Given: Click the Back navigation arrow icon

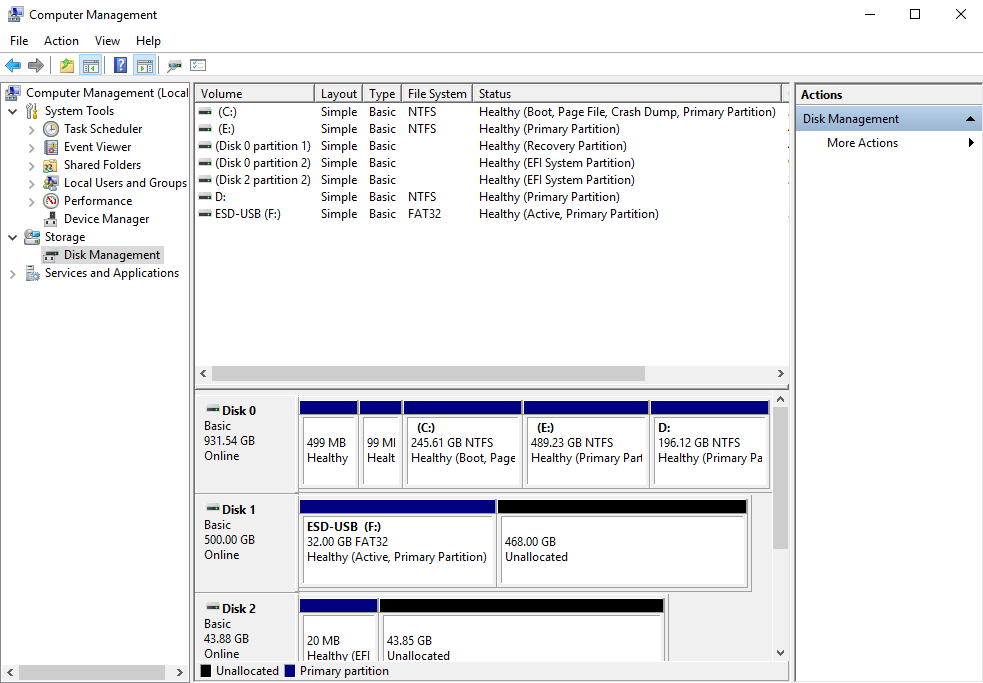Looking at the screenshot, I should [14, 64].
